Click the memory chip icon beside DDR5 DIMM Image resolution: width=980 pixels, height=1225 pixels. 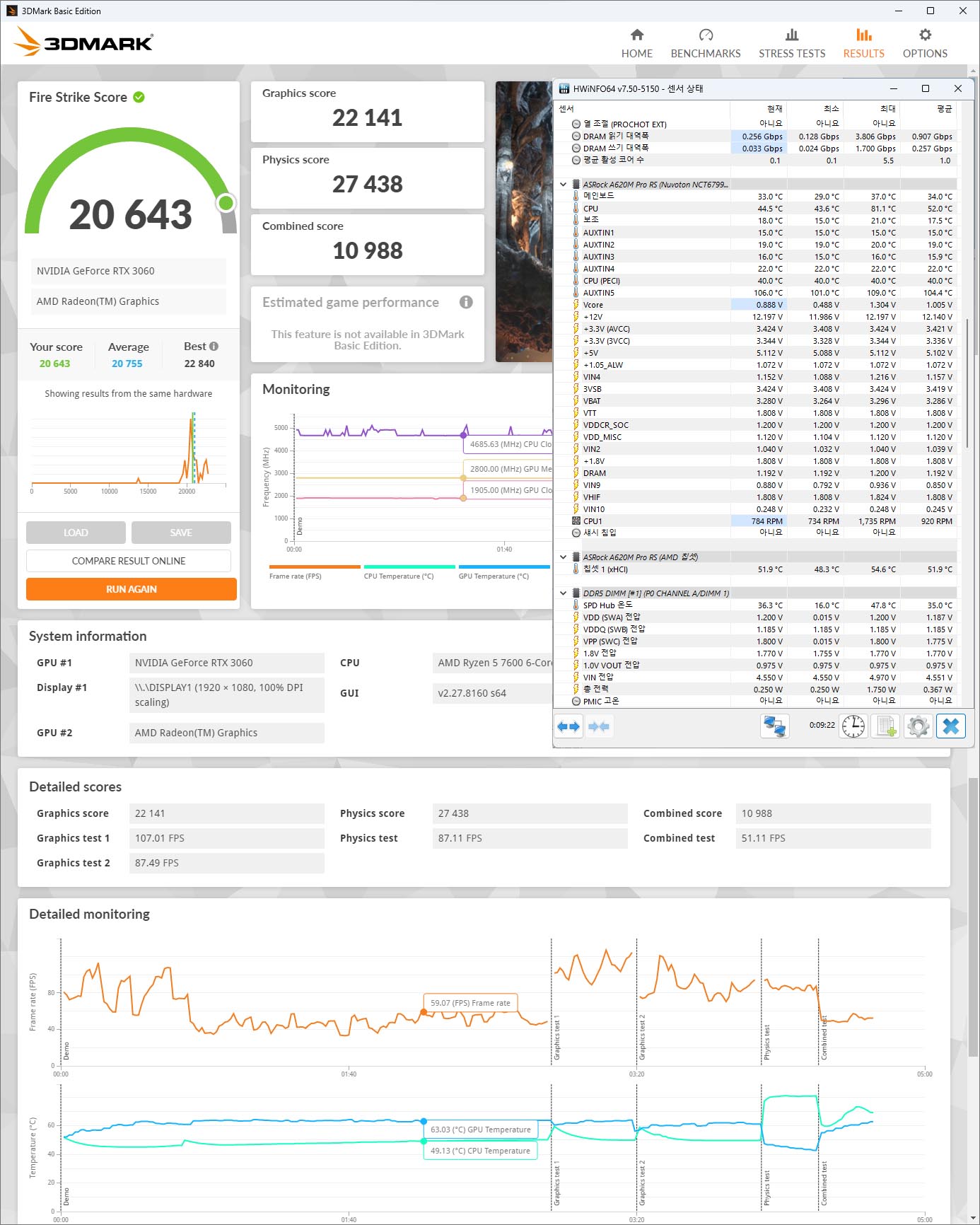coord(576,593)
